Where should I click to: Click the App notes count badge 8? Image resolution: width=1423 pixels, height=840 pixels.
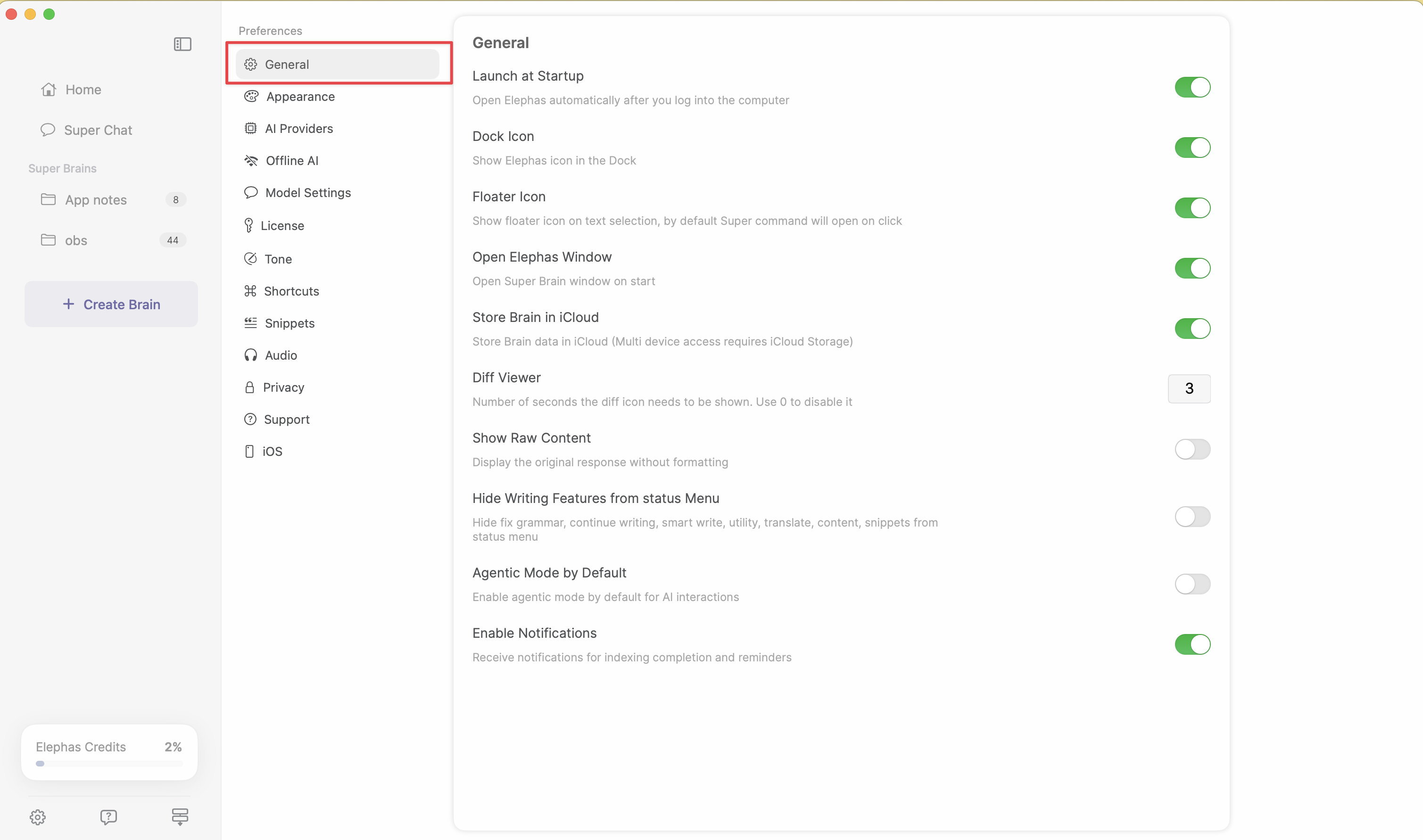pos(175,199)
